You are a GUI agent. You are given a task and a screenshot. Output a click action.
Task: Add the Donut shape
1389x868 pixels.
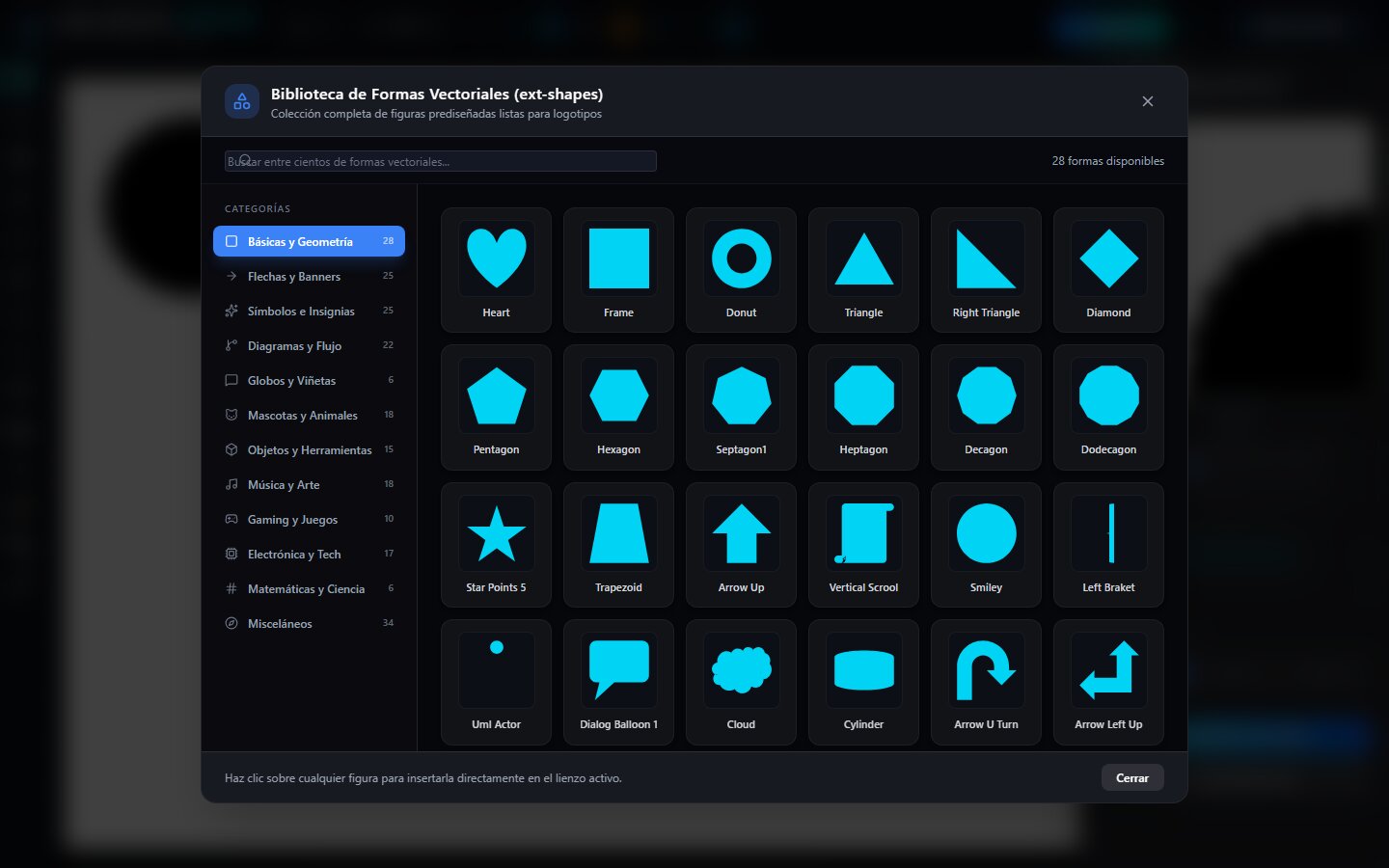click(x=741, y=270)
